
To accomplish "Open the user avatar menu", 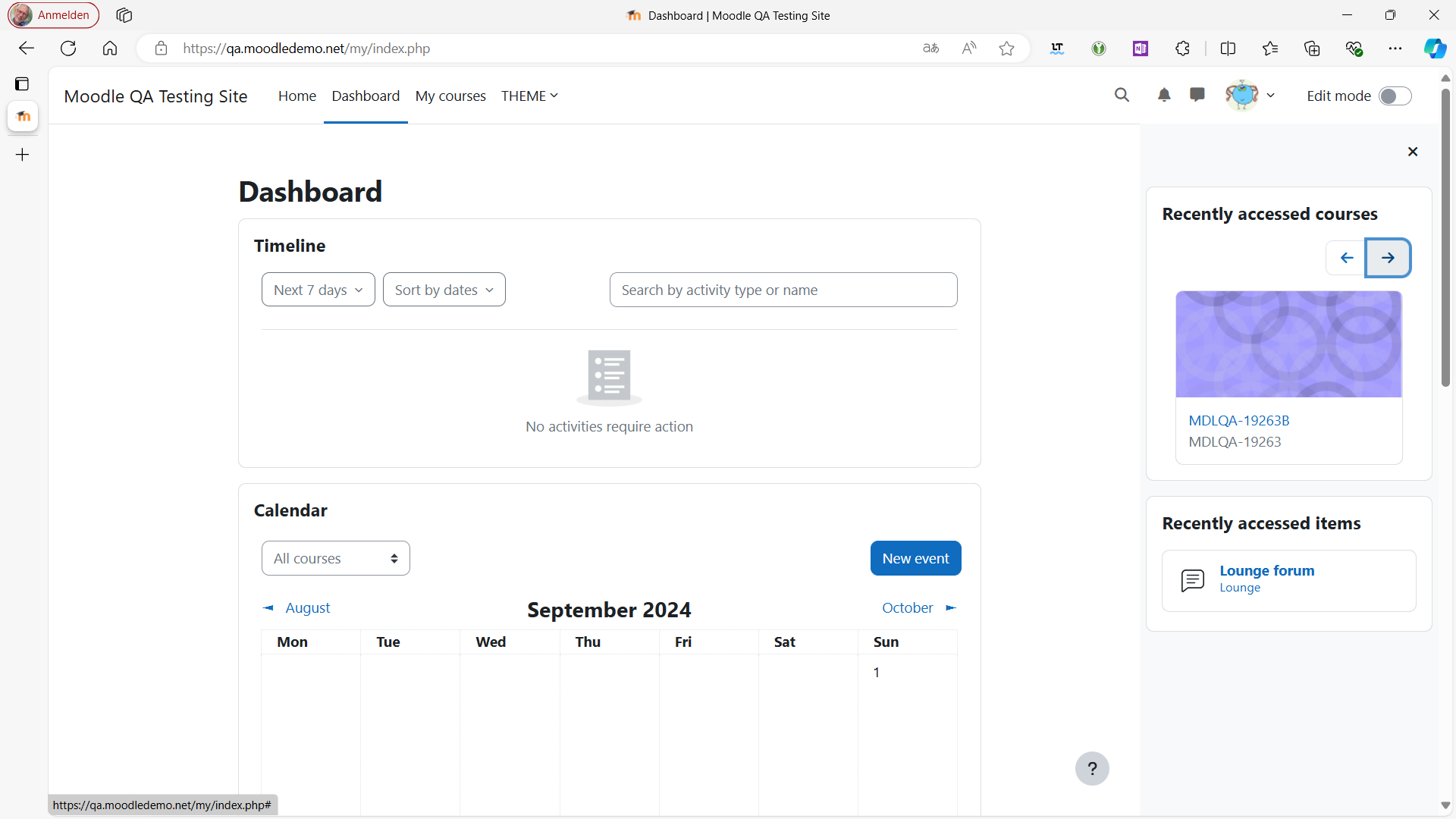I will [1250, 95].
